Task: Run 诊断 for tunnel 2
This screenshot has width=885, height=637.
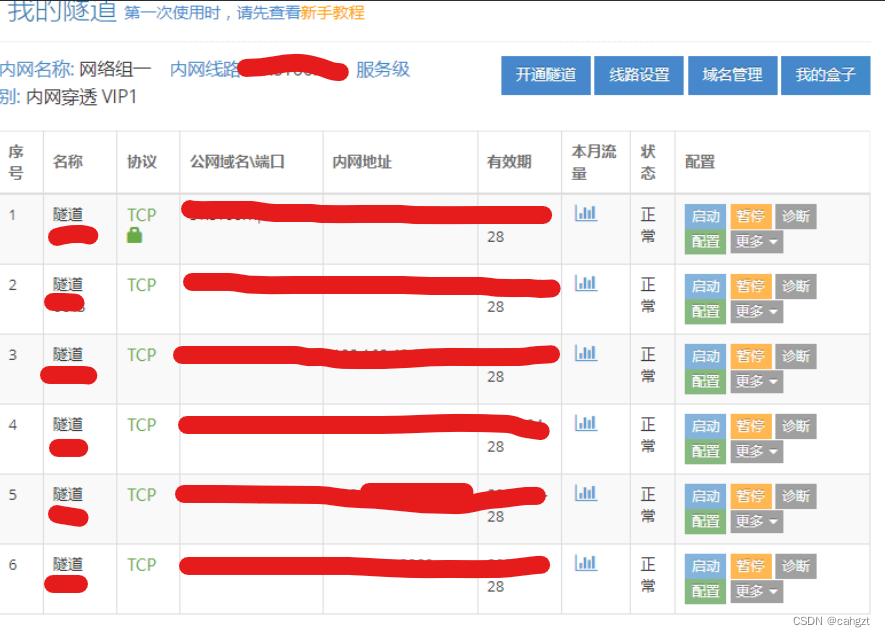Action: pyautogui.click(x=796, y=286)
